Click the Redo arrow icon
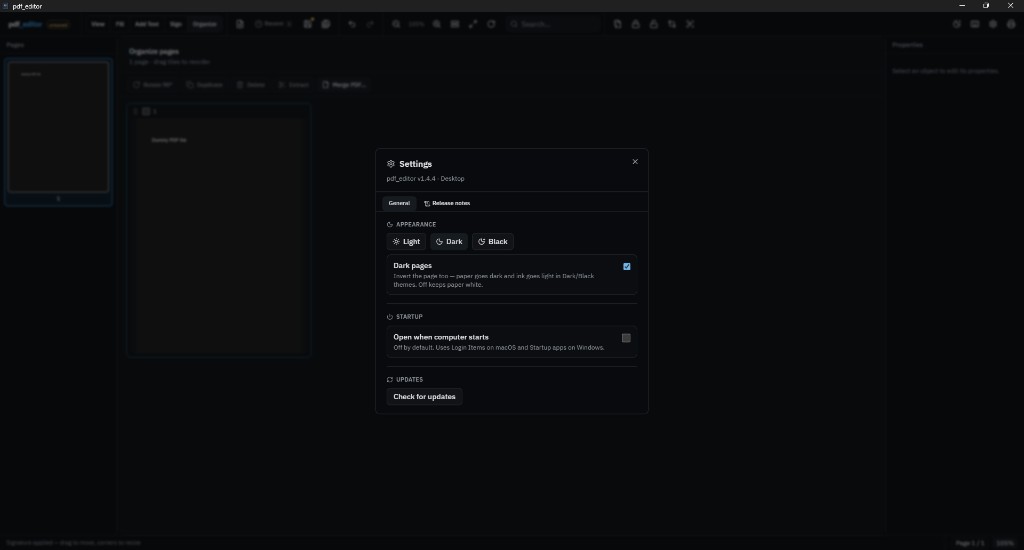 coord(370,24)
